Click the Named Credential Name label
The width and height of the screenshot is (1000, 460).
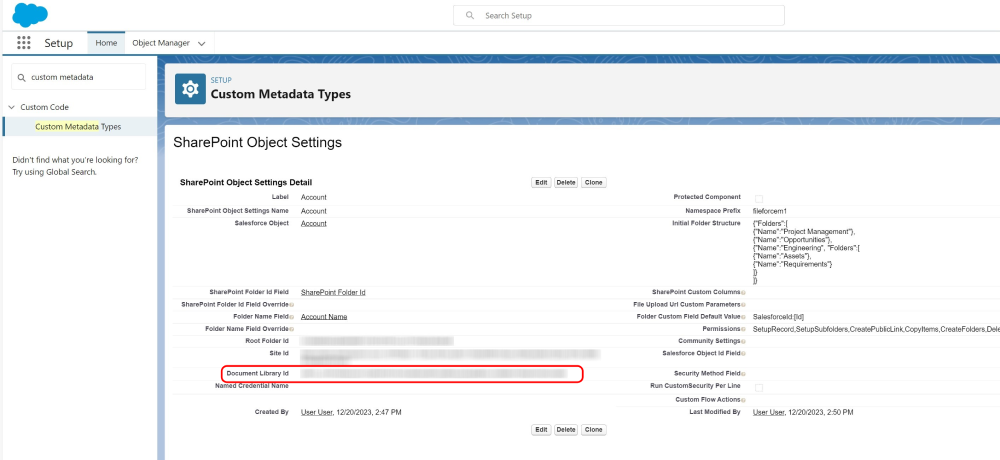(x=253, y=386)
